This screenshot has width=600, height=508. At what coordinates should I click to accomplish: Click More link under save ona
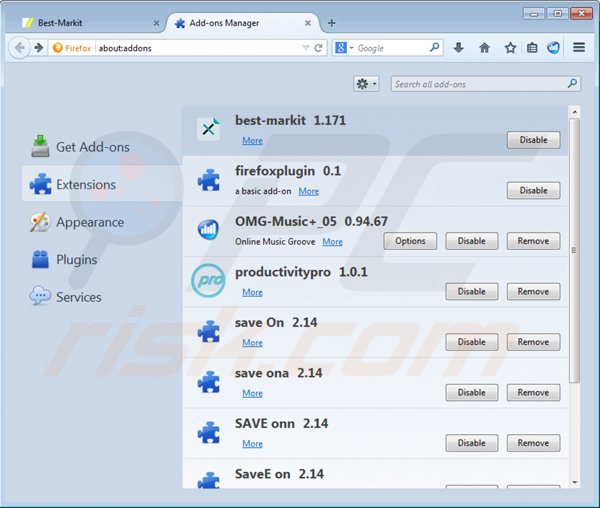pyautogui.click(x=253, y=393)
